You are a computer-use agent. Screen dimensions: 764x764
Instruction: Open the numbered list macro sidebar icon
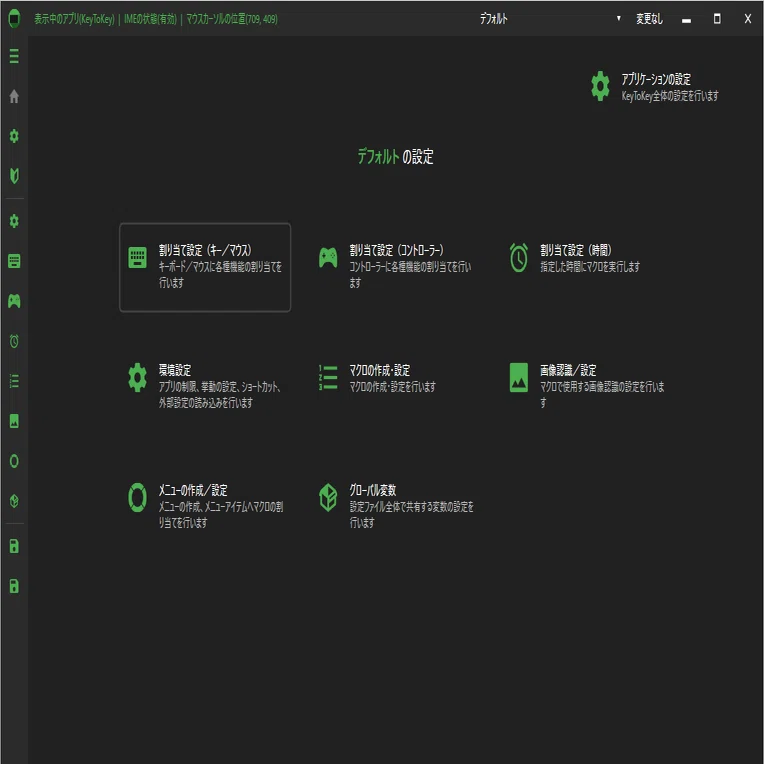(x=14, y=381)
